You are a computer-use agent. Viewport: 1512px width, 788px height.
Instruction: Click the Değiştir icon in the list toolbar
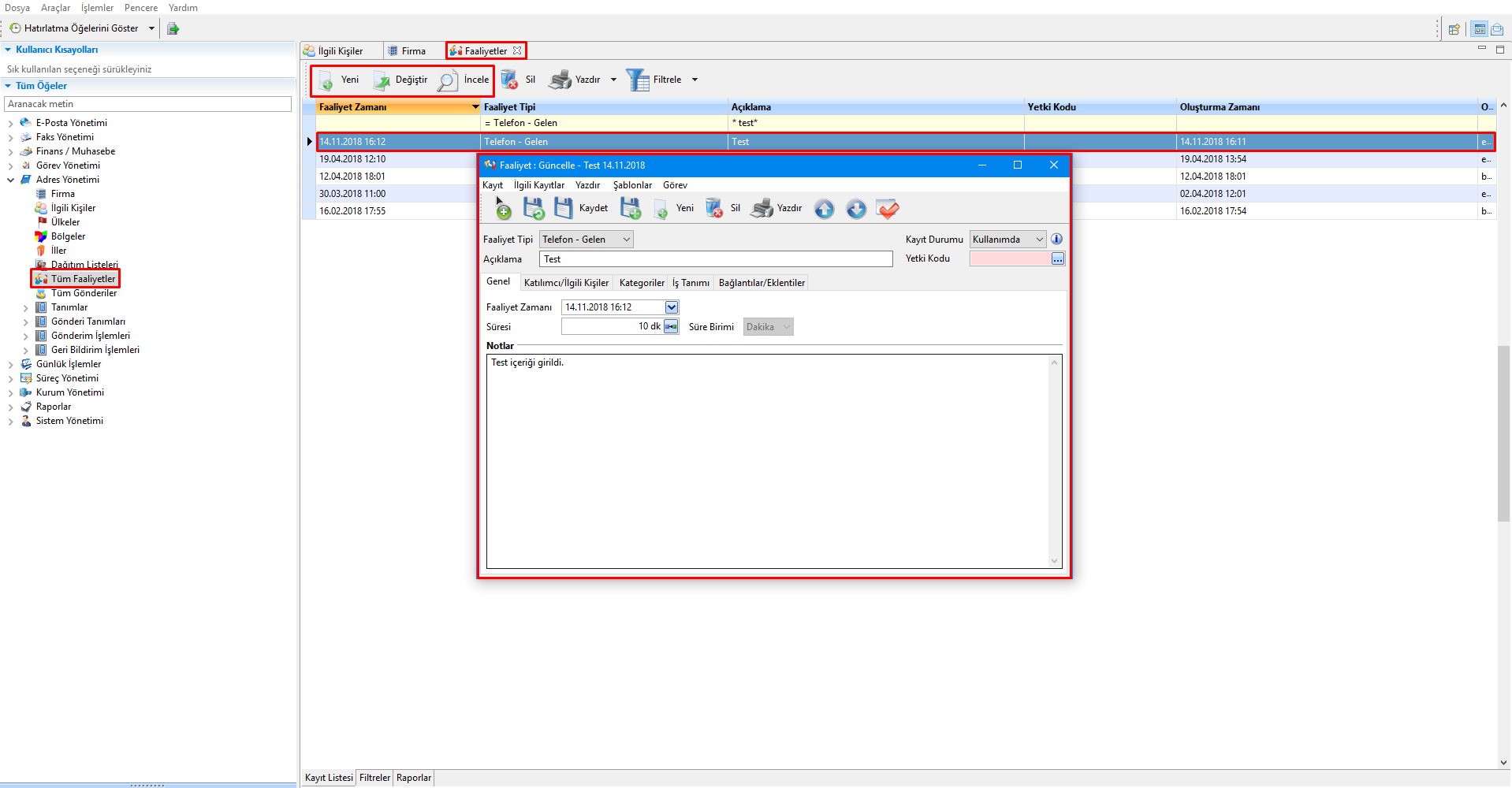point(382,80)
